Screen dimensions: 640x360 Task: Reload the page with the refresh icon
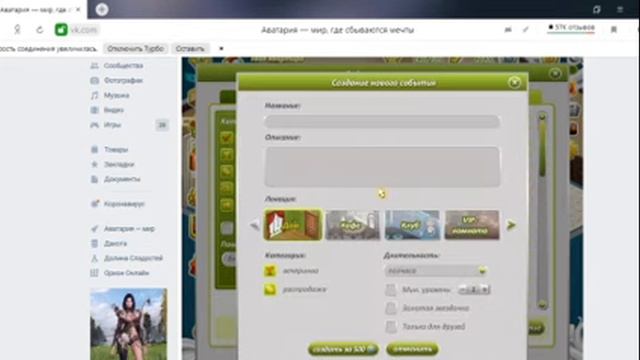click(40, 29)
